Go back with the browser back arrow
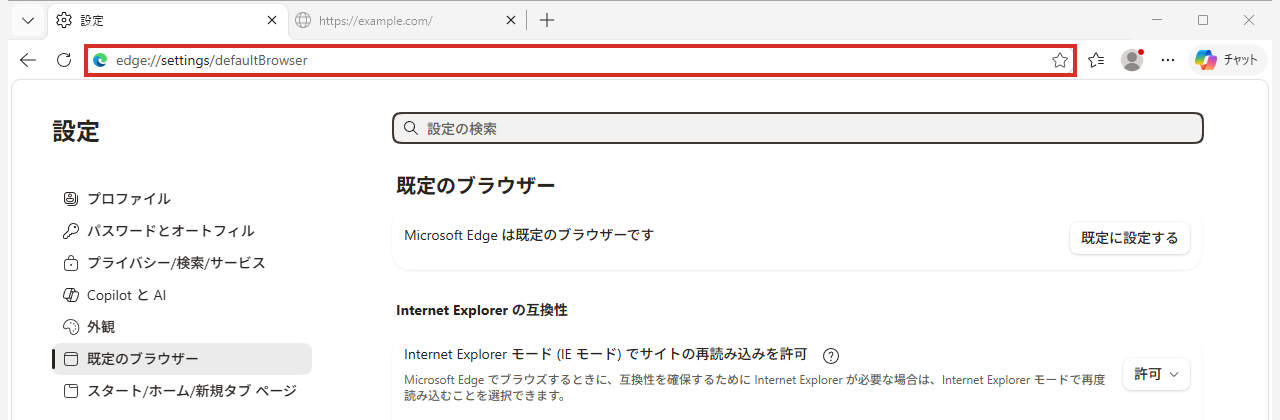 pyautogui.click(x=28, y=60)
